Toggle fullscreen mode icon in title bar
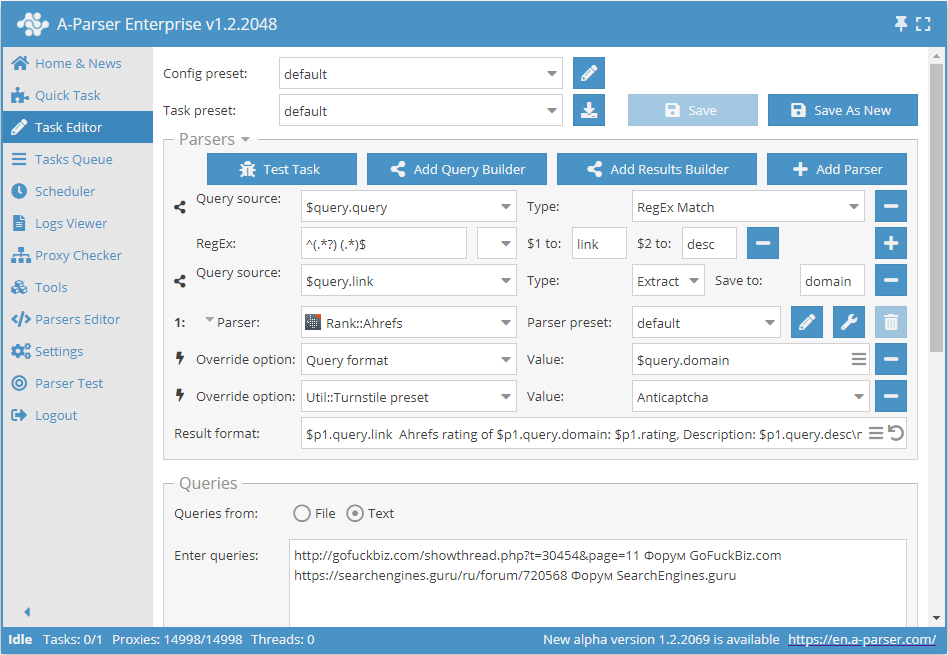This screenshot has height=655, width=948. [924, 23]
